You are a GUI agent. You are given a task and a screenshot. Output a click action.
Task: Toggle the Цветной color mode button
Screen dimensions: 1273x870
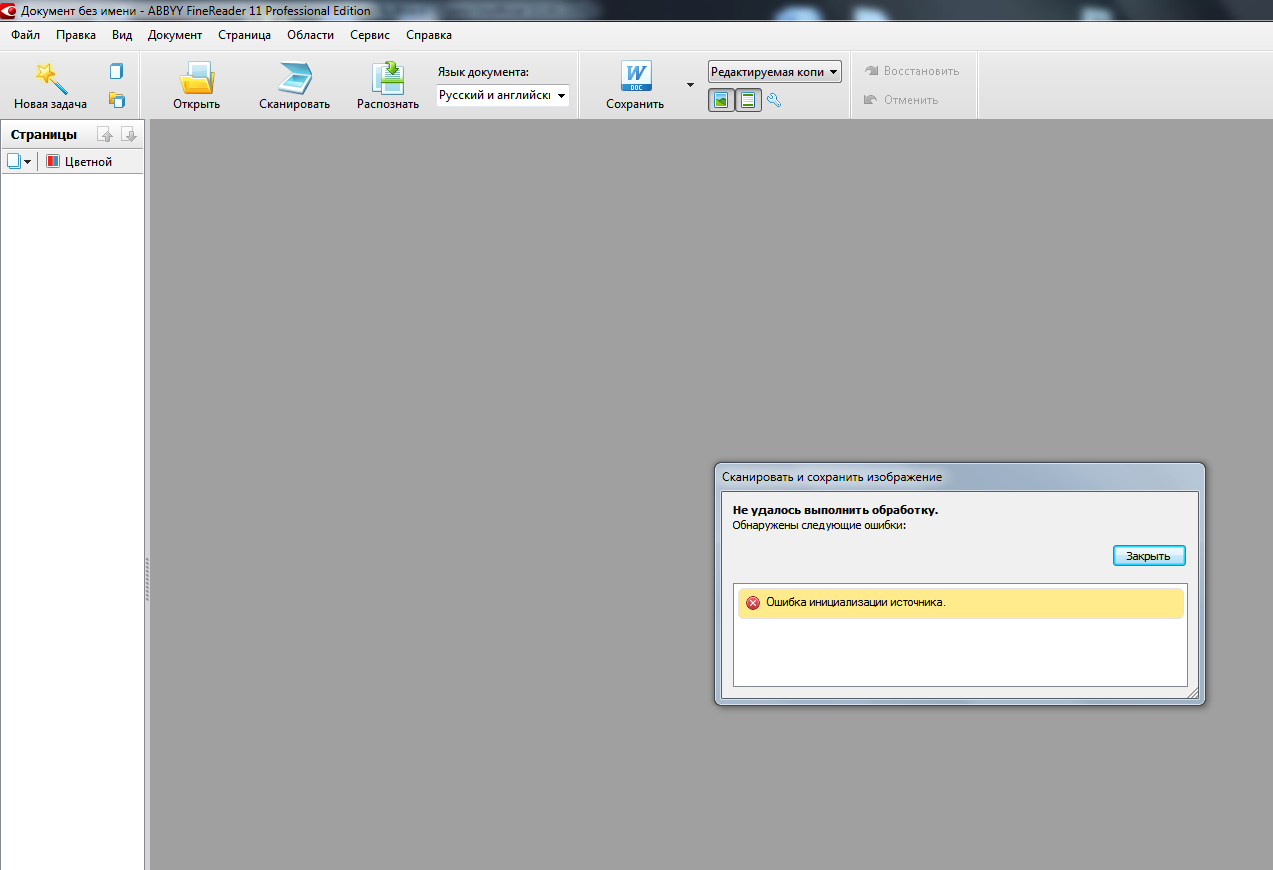[80, 162]
